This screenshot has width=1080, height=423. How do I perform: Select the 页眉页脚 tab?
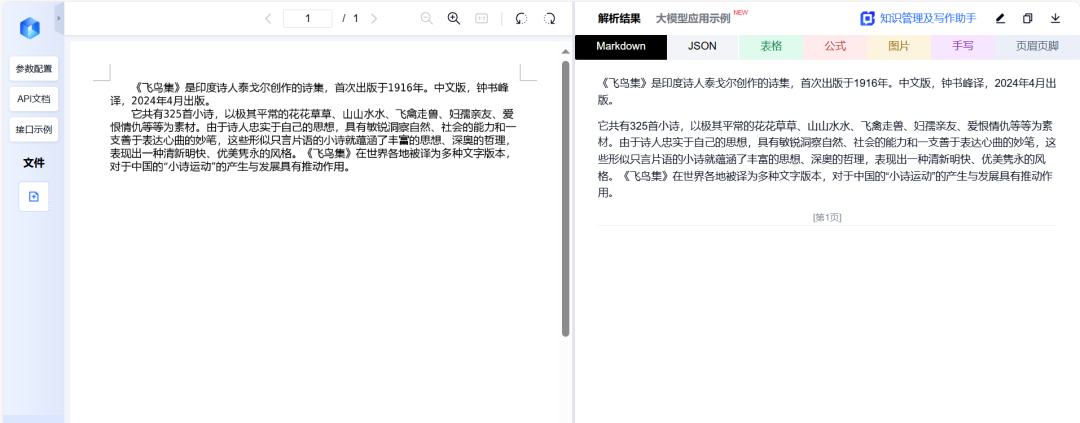click(x=1037, y=47)
